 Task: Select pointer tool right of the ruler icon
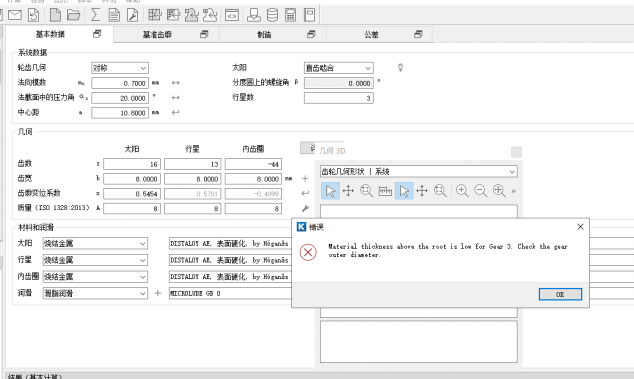point(404,191)
